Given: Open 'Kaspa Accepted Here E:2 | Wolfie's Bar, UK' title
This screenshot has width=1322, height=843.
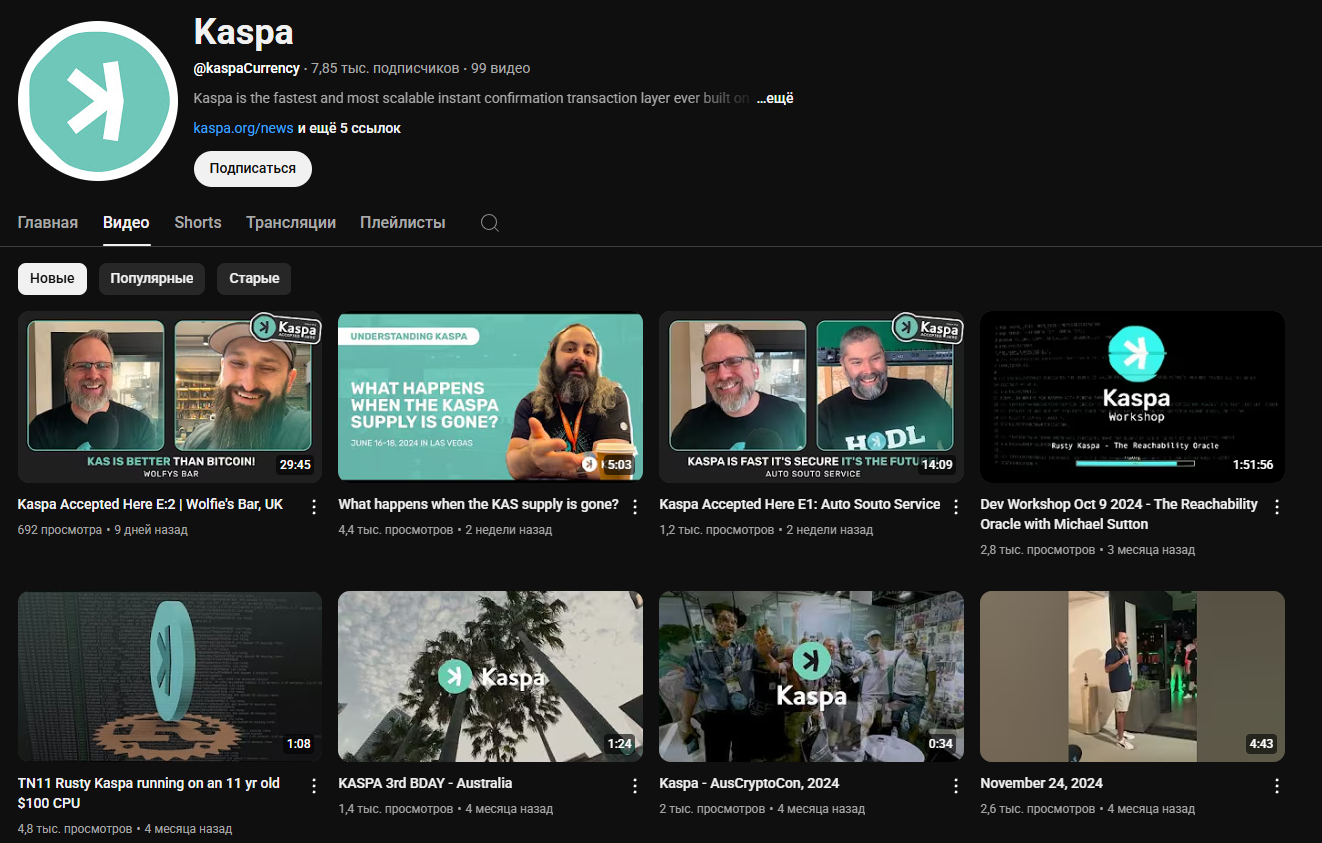Looking at the screenshot, I should pyautogui.click(x=150, y=505).
